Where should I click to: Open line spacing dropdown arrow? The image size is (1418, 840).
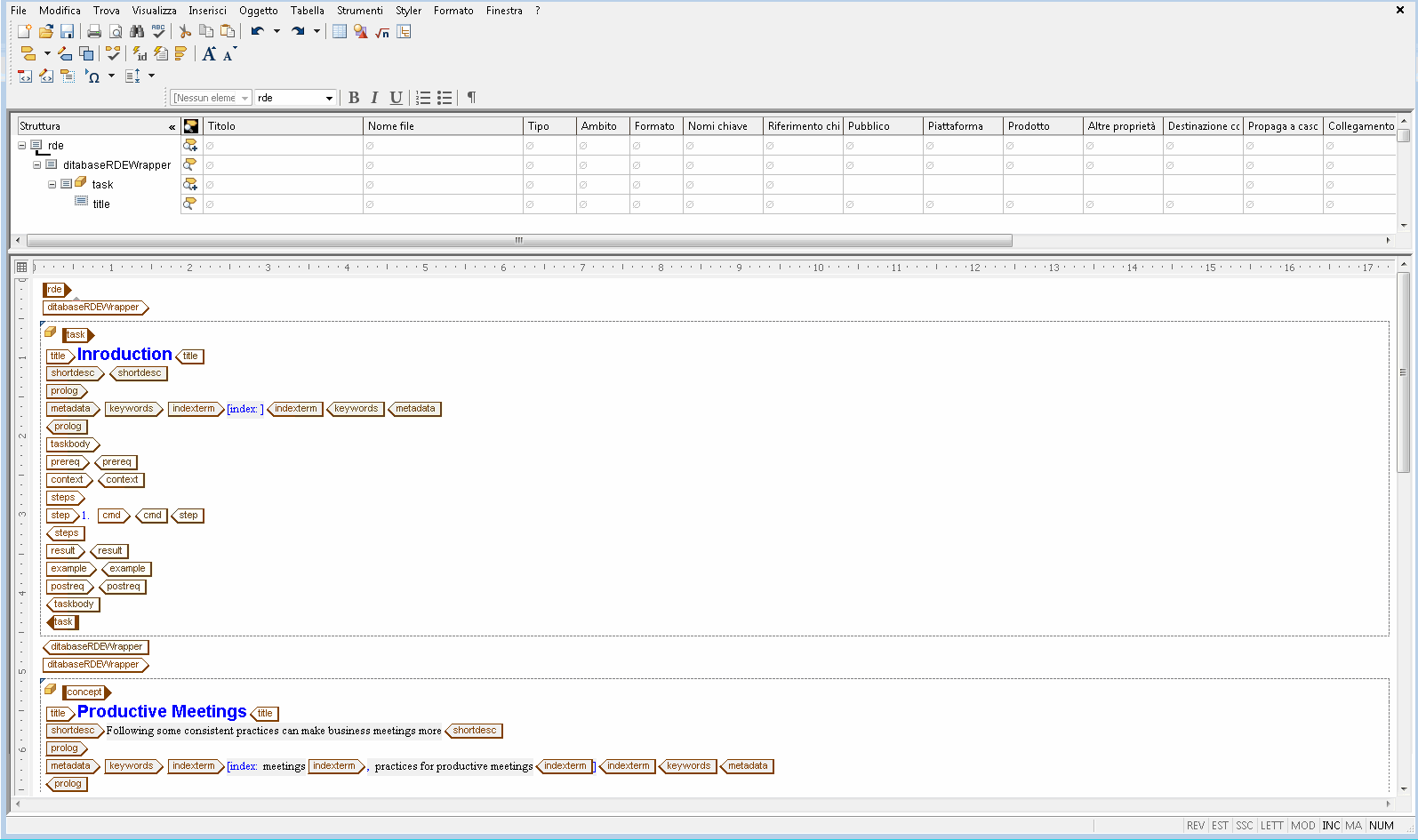pos(151,76)
